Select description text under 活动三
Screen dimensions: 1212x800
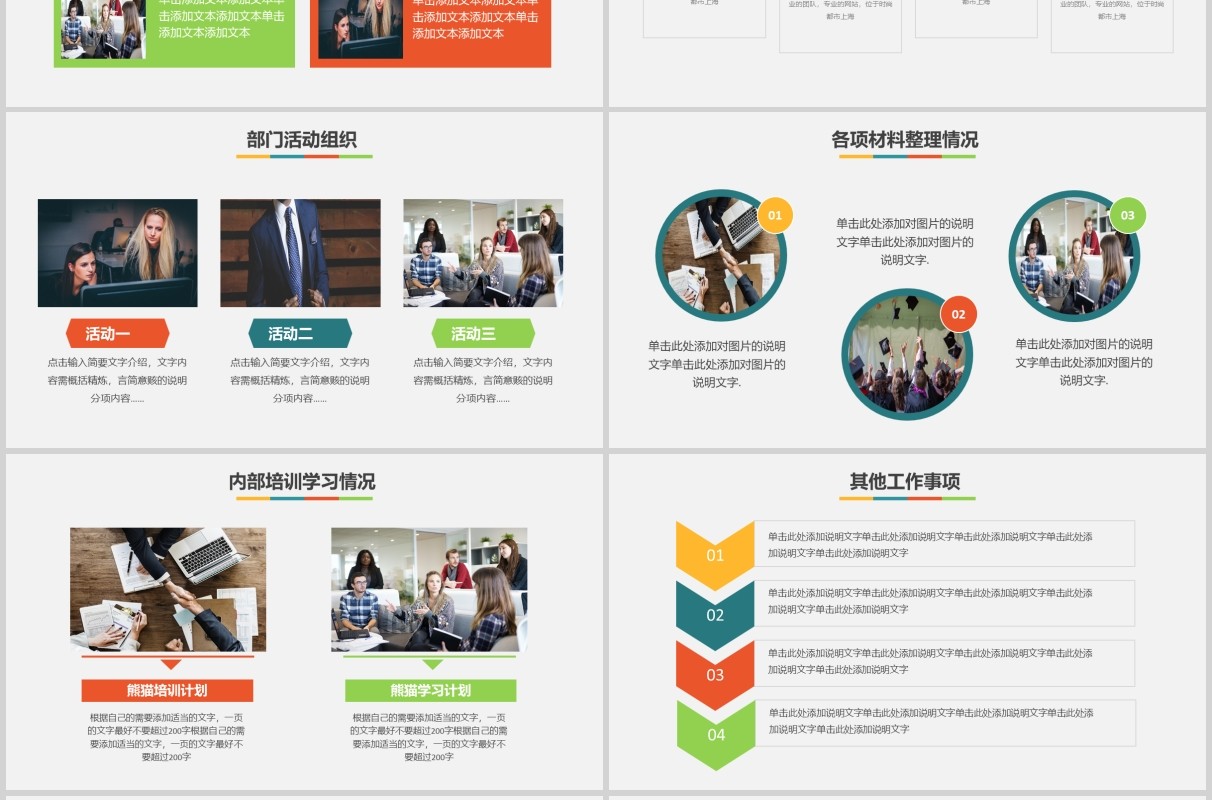(x=483, y=380)
